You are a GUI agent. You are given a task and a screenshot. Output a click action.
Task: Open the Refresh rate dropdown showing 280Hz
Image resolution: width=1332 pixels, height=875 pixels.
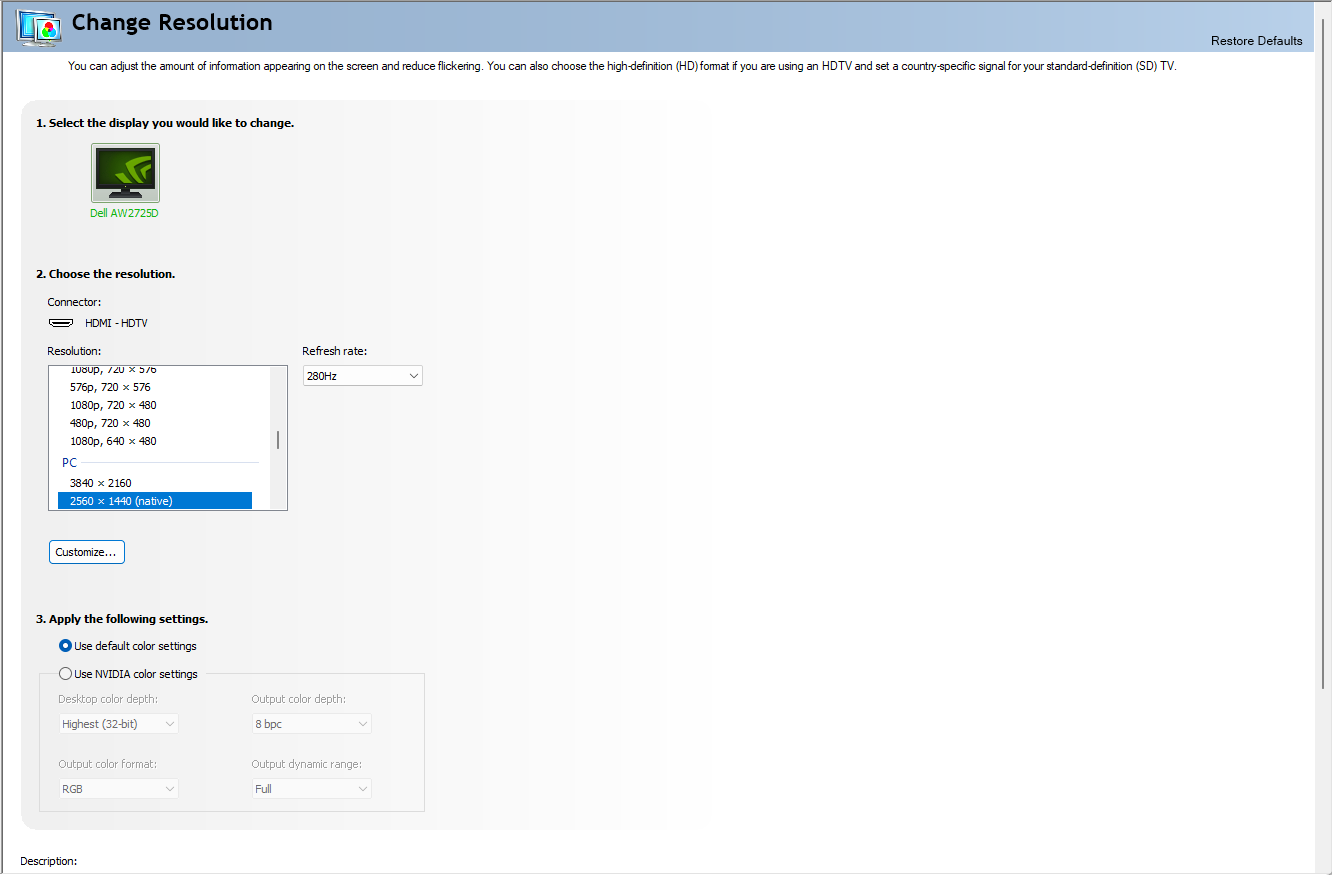pyautogui.click(x=363, y=376)
